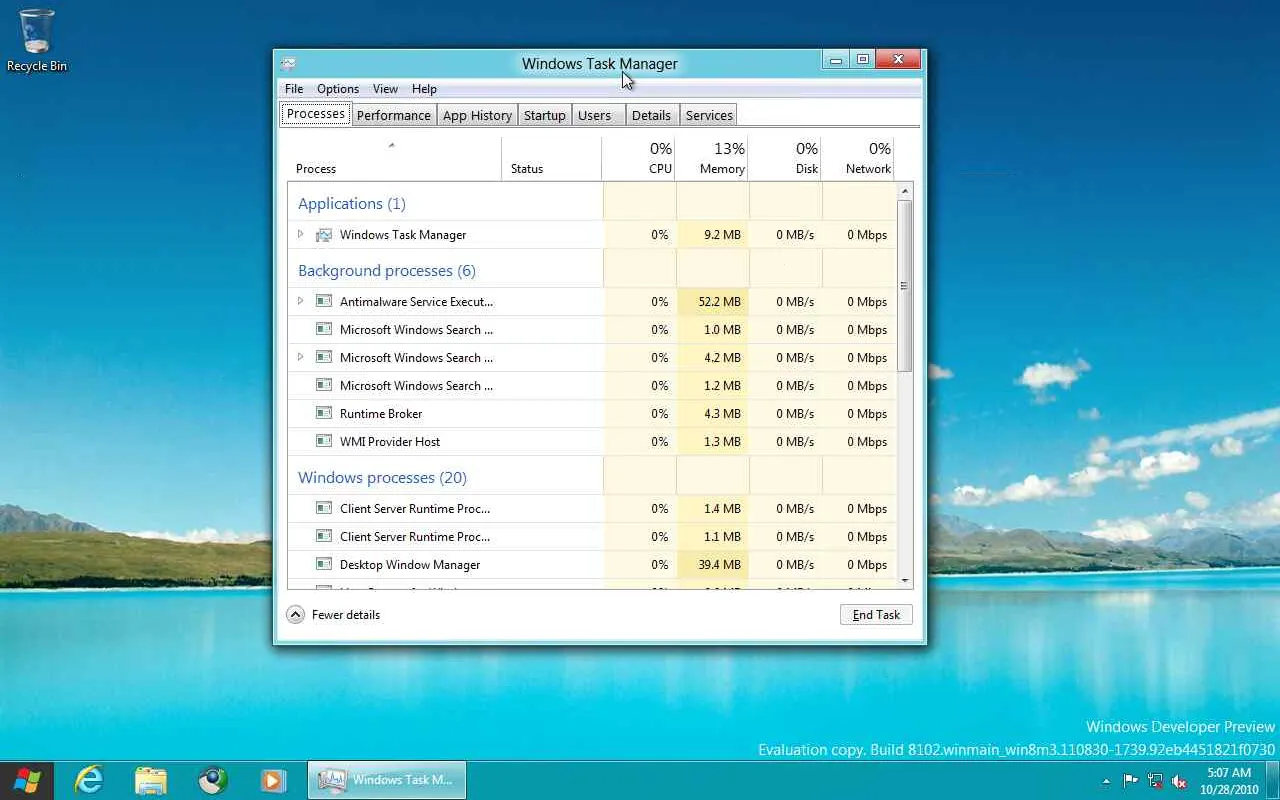Open the Recycle Bin desktop icon
This screenshot has width=1280, height=800.
click(x=37, y=40)
